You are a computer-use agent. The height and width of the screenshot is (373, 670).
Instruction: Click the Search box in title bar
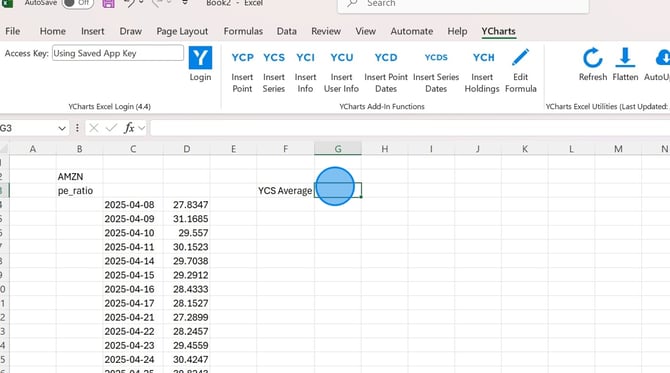(463, 4)
